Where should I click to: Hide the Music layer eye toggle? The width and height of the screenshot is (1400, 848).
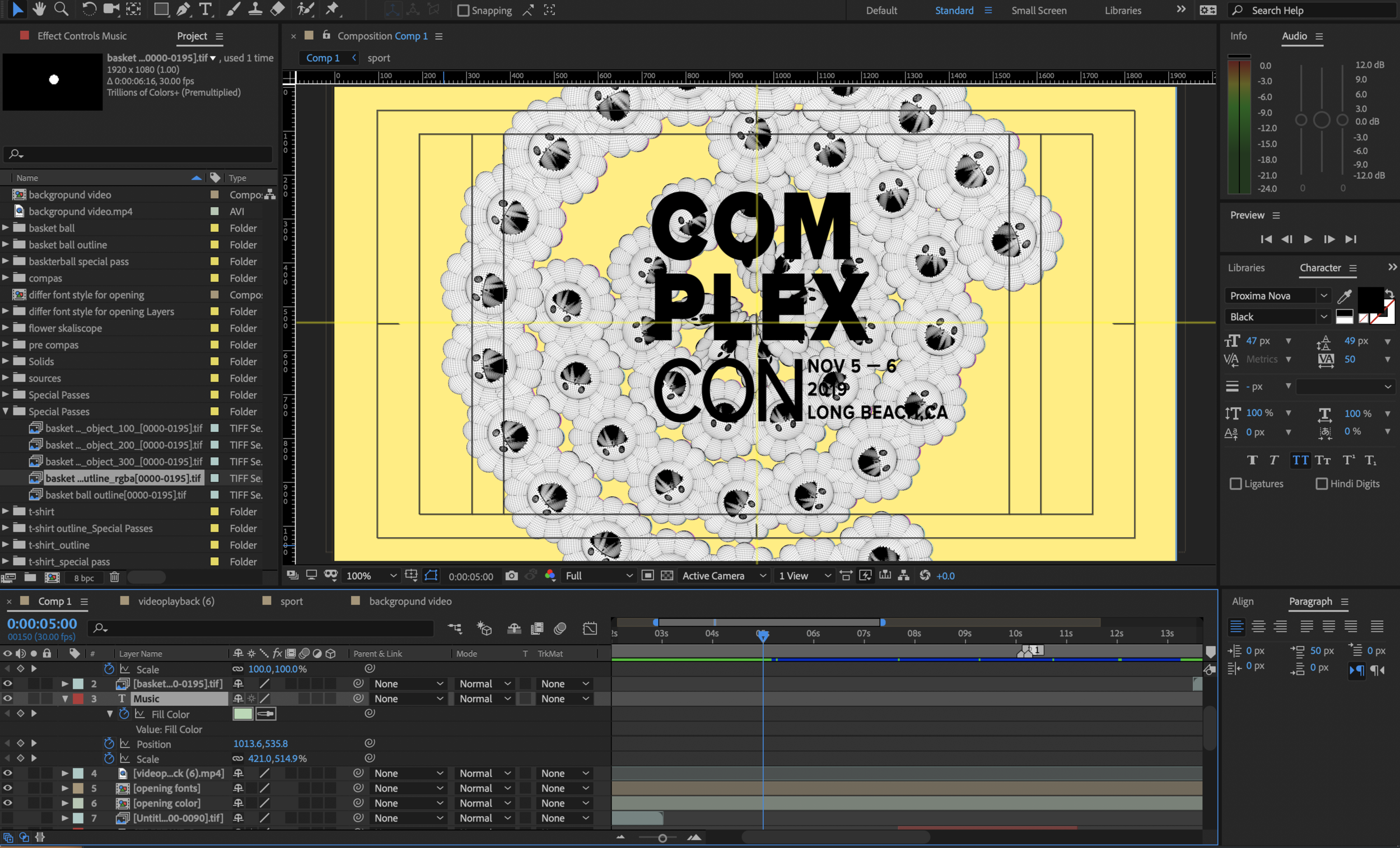pos(7,698)
